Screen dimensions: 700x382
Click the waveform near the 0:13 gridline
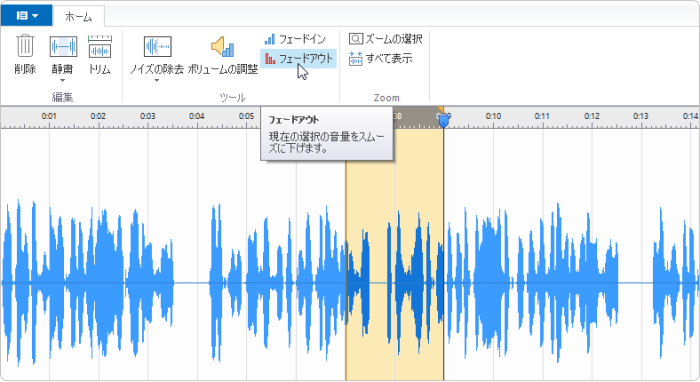[641, 283]
